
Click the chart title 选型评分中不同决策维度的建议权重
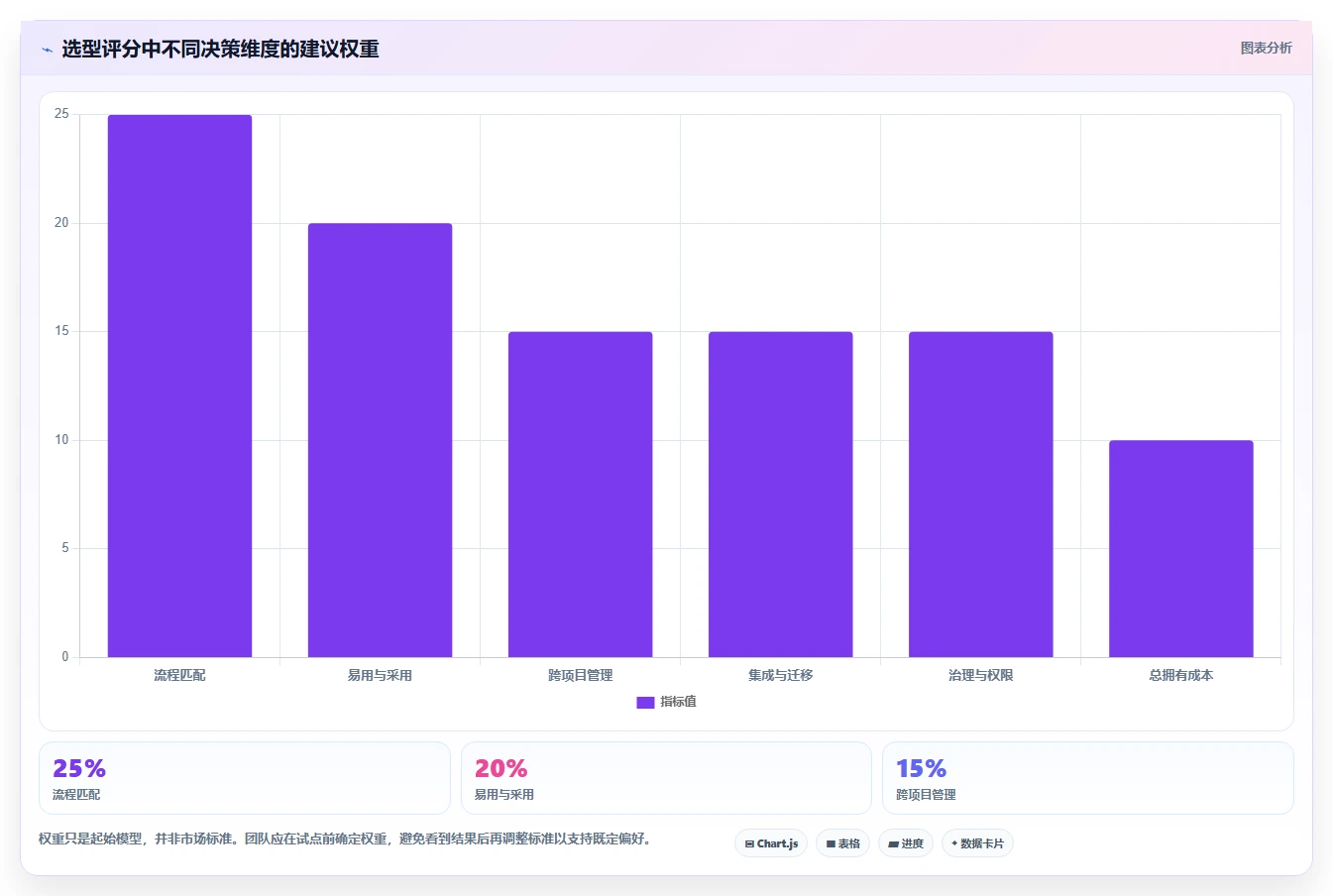(220, 49)
